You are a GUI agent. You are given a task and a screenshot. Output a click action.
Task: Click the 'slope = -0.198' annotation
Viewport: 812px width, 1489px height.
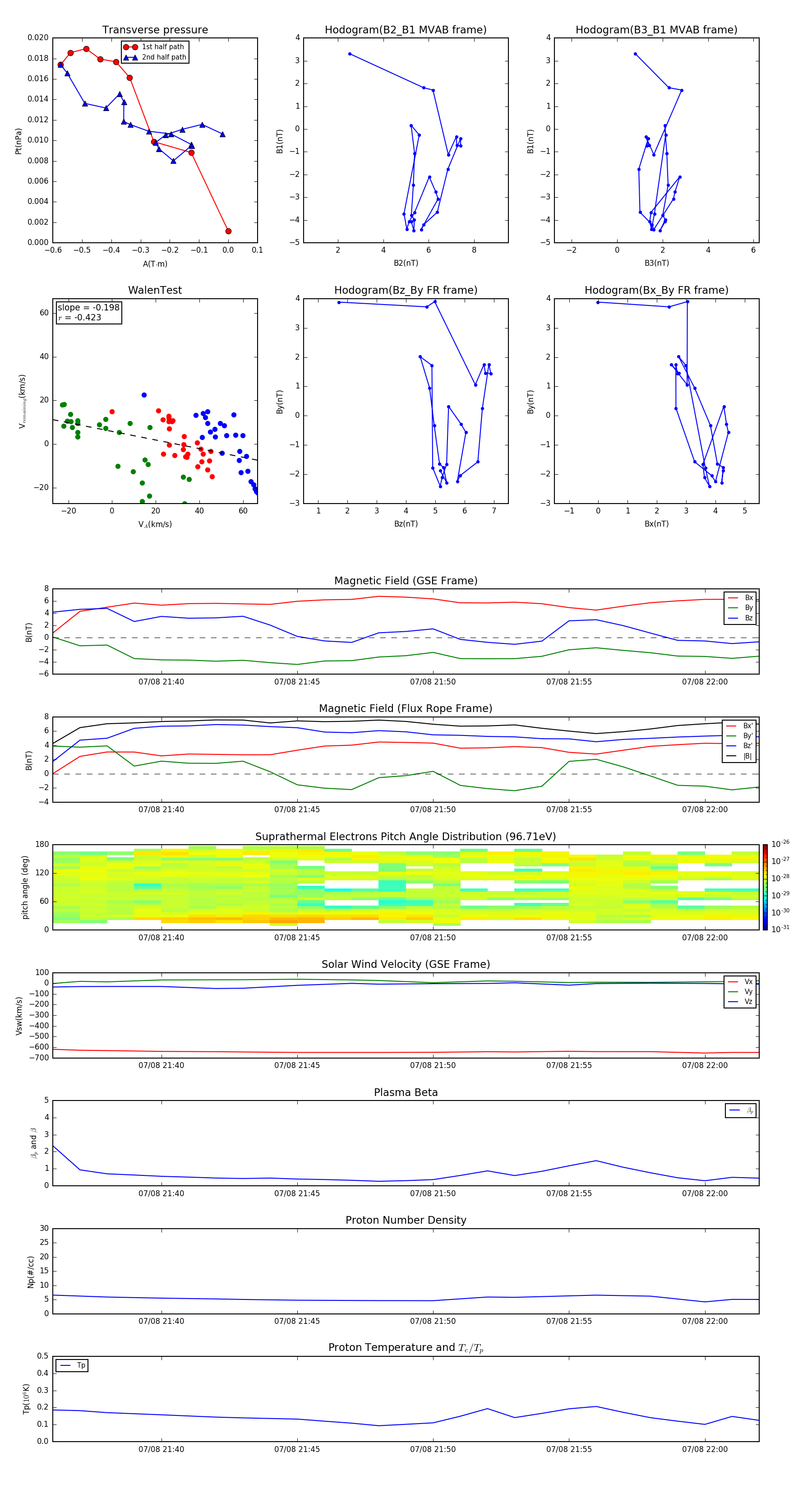click(x=88, y=308)
